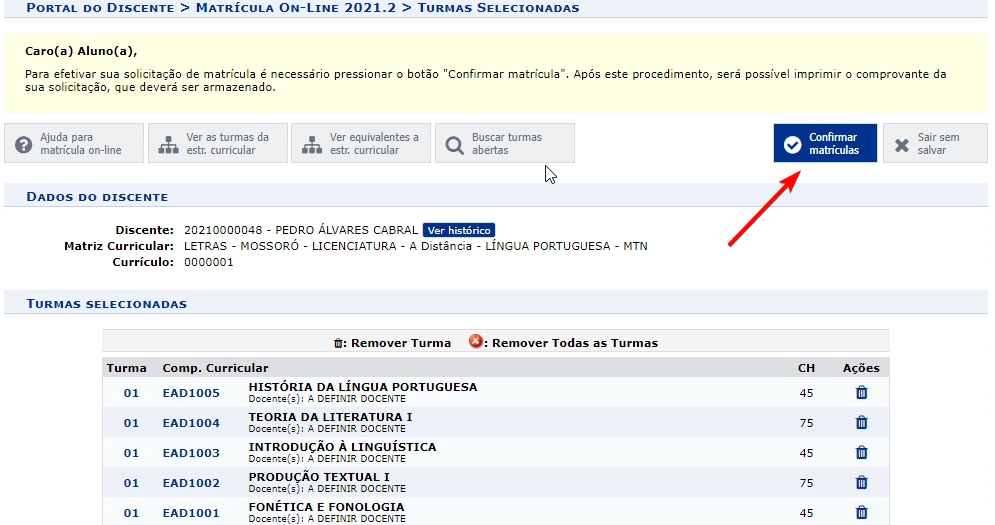The image size is (995, 525).
Task: Click CH value 75 for EAD1004
Action: [806, 423]
